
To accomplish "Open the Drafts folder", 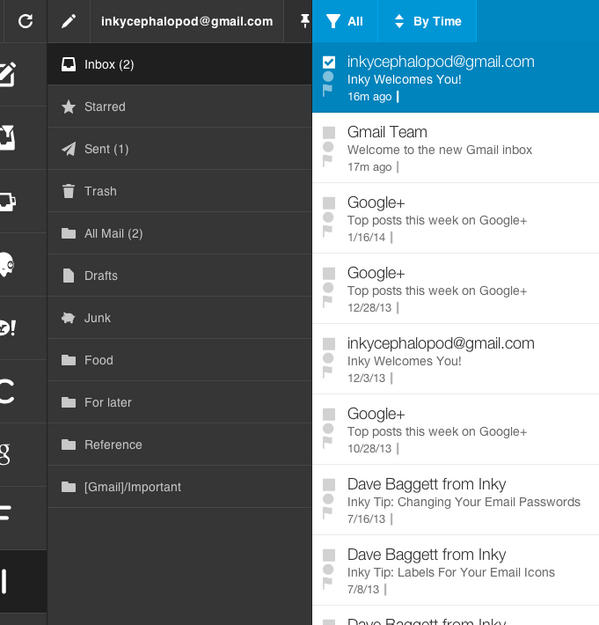I will click(179, 275).
